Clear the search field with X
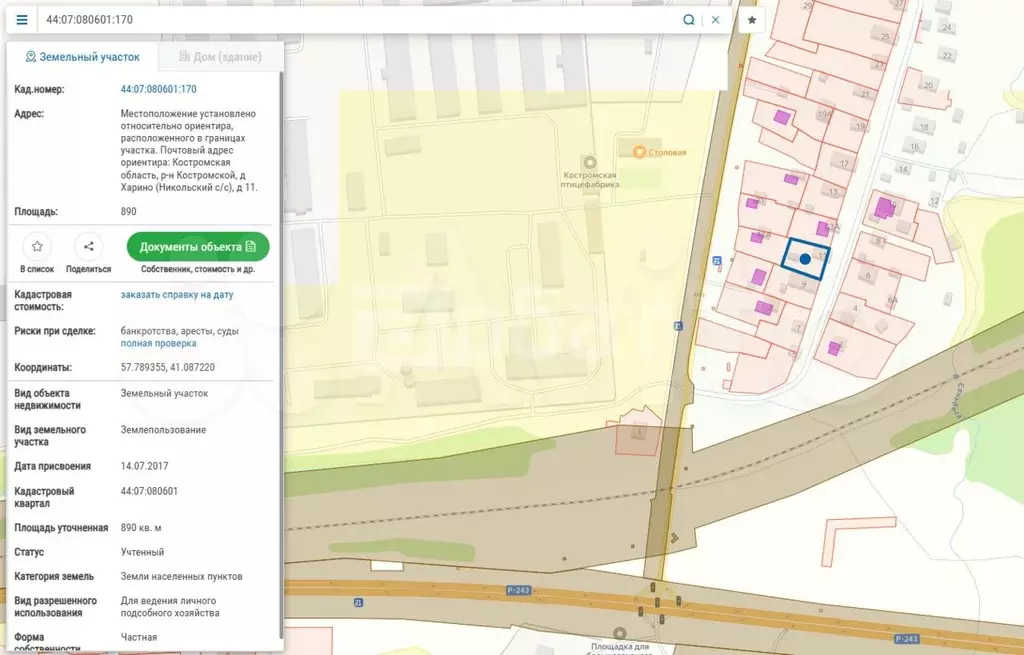The width and height of the screenshot is (1024, 655). (x=716, y=20)
